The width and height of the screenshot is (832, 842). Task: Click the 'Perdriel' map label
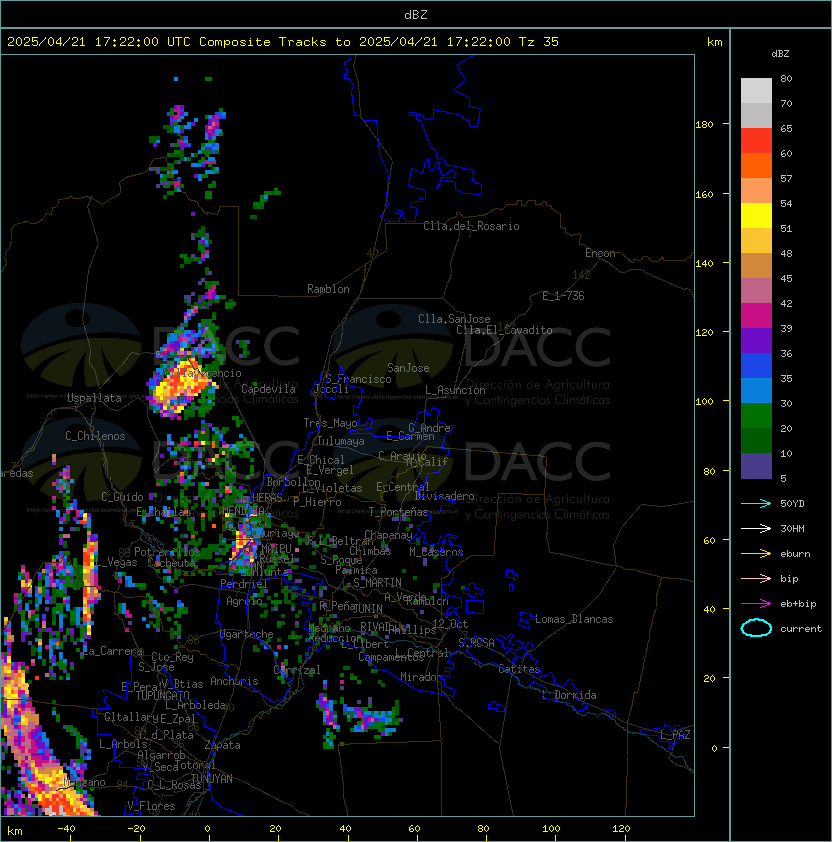pos(244,583)
